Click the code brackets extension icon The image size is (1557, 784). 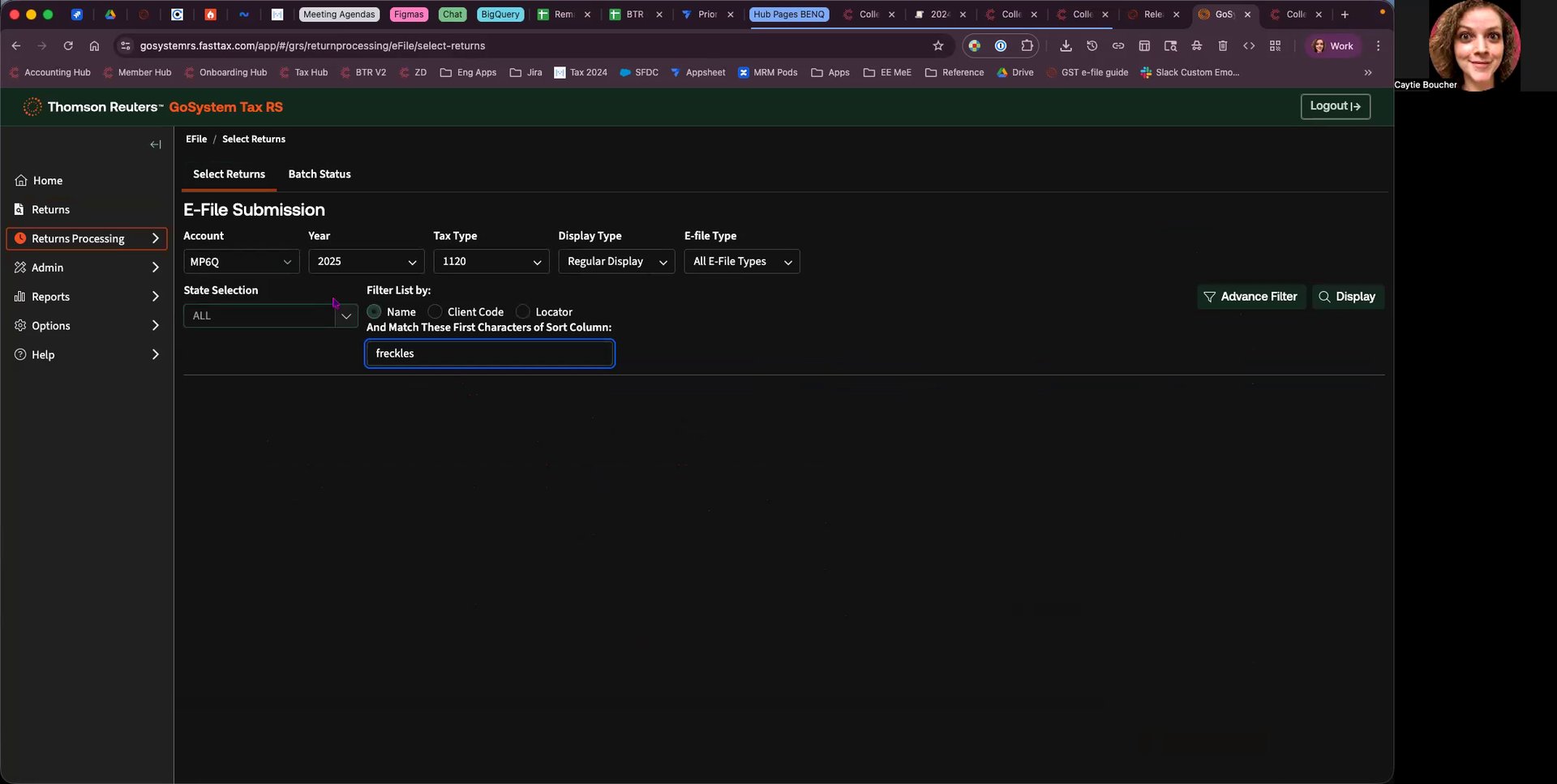point(1249,46)
